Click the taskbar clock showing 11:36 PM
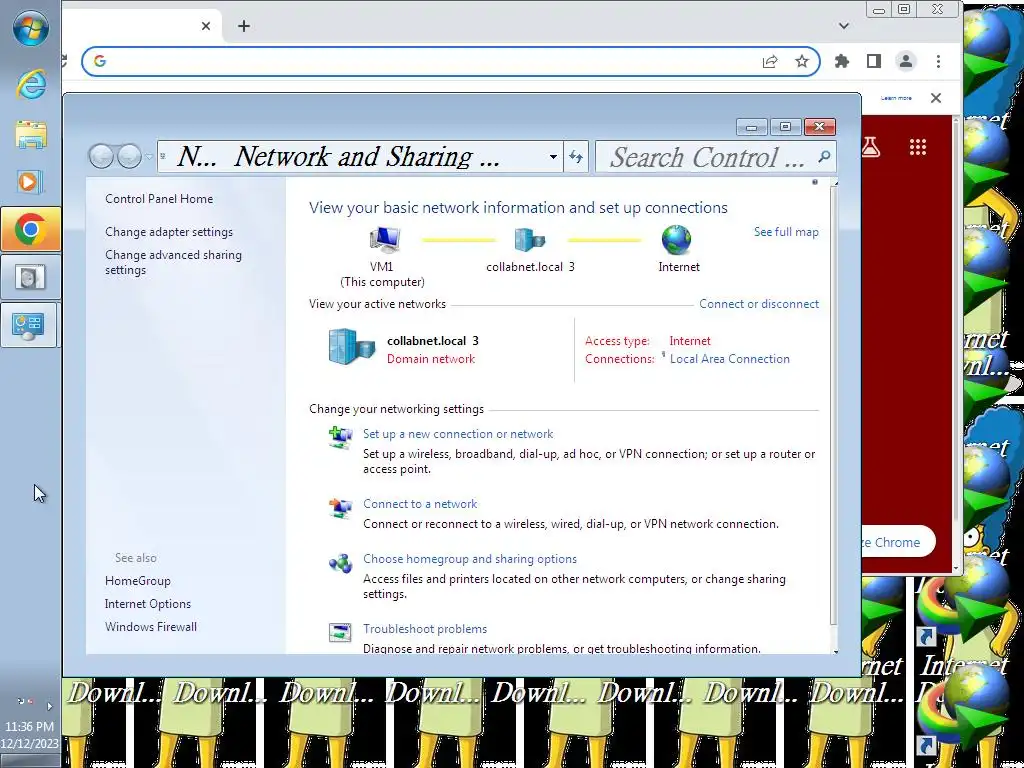The image size is (1024, 768). (29, 735)
